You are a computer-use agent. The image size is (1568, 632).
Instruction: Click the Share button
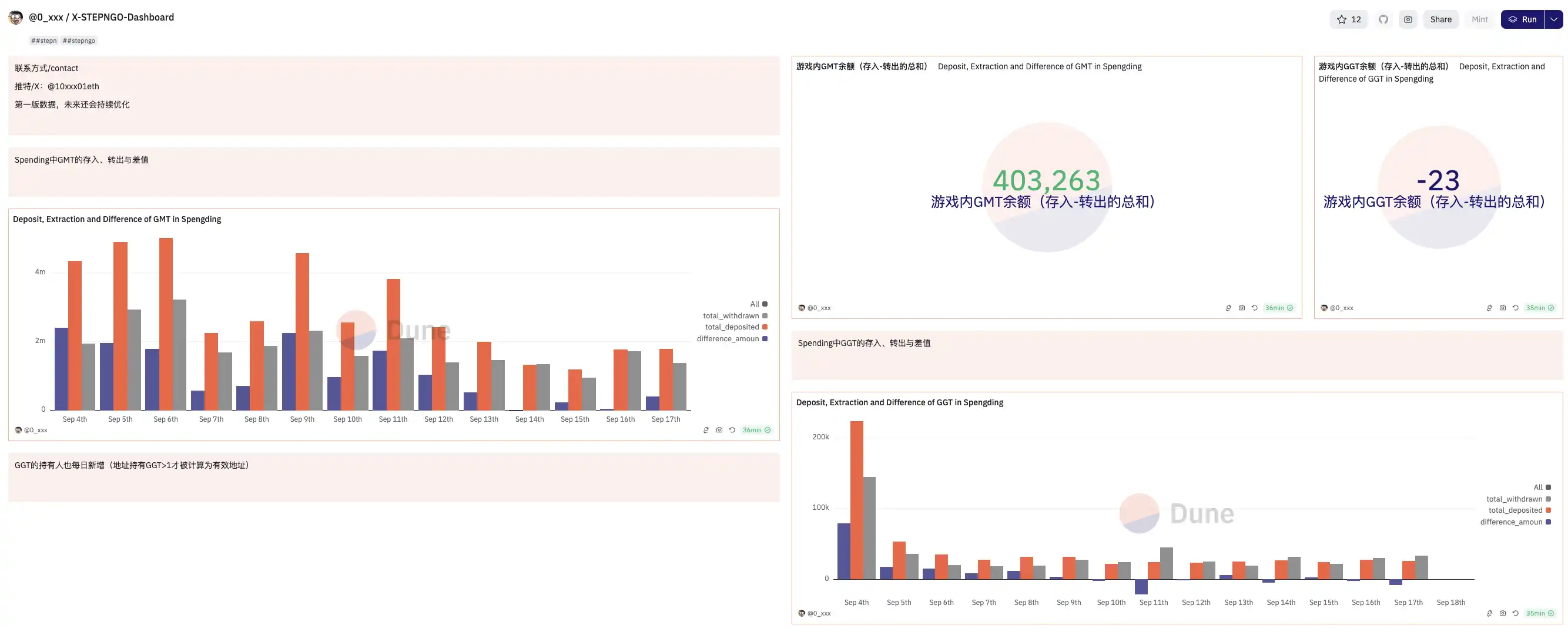[1440, 19]
